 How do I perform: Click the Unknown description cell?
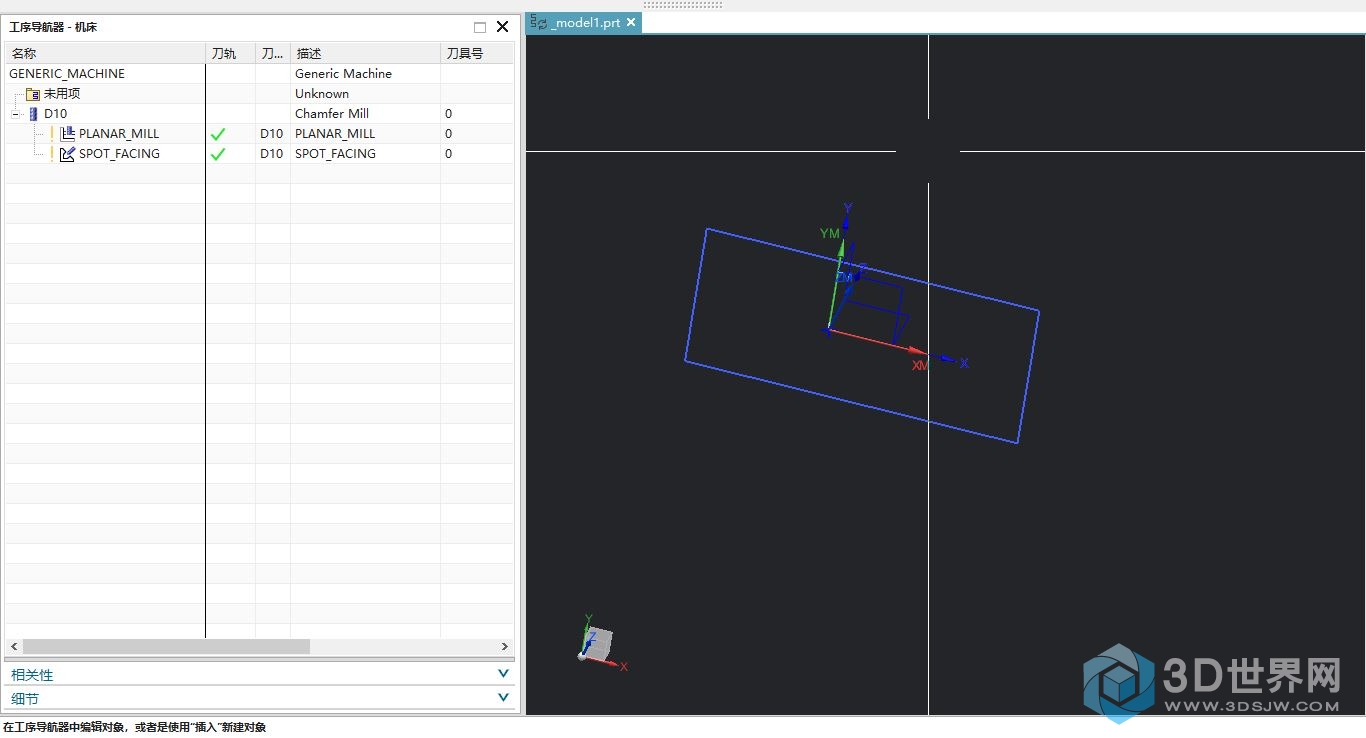coord(322,94)
